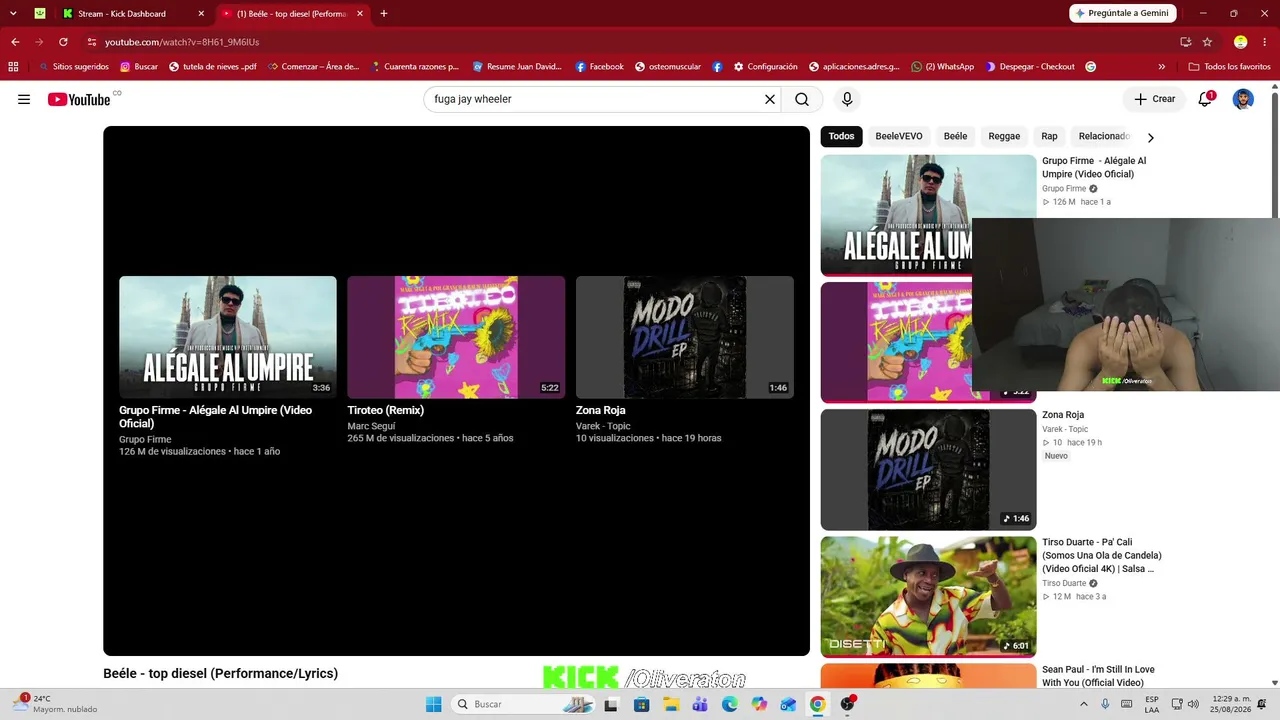
Task: Filter related videos by Reggae chip
Action: pos(1004,136)
